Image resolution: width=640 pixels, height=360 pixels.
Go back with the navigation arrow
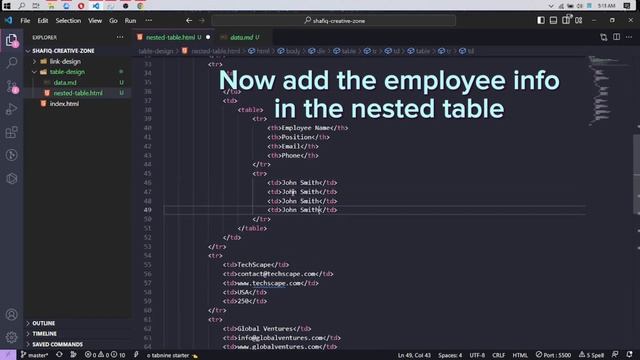(189, 20)
